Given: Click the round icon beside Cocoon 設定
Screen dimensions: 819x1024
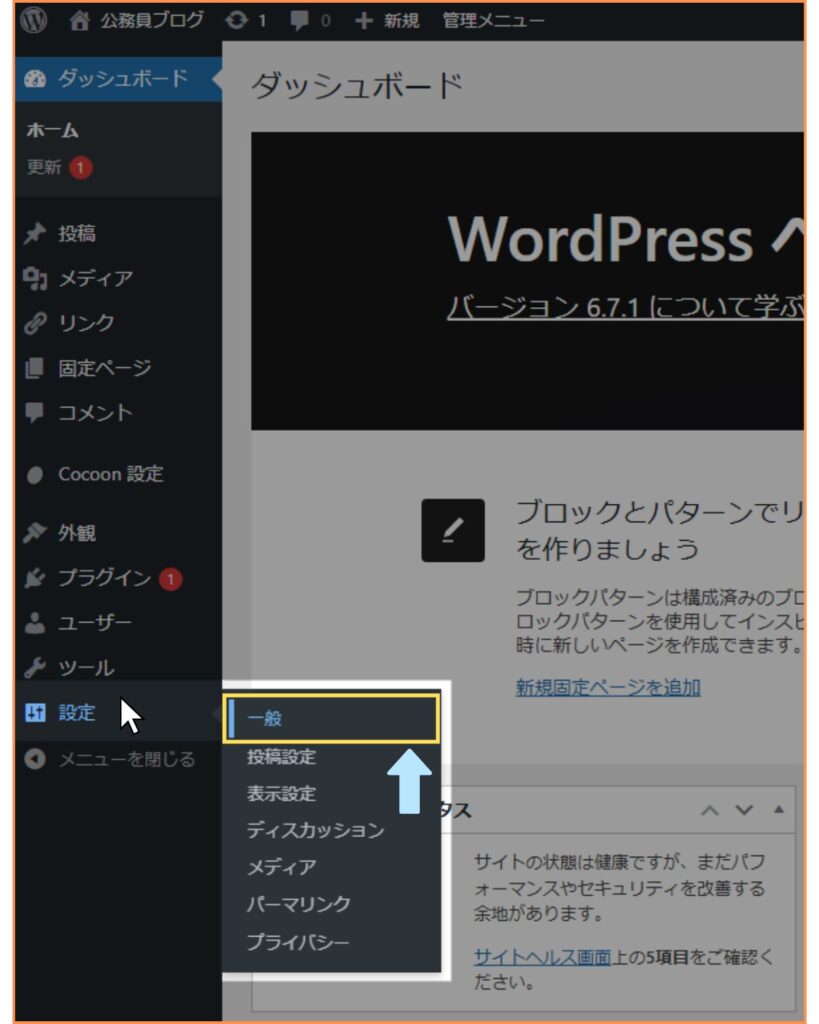Looking at the screenshot, I should pyautogui.click(x=35, y=474).
